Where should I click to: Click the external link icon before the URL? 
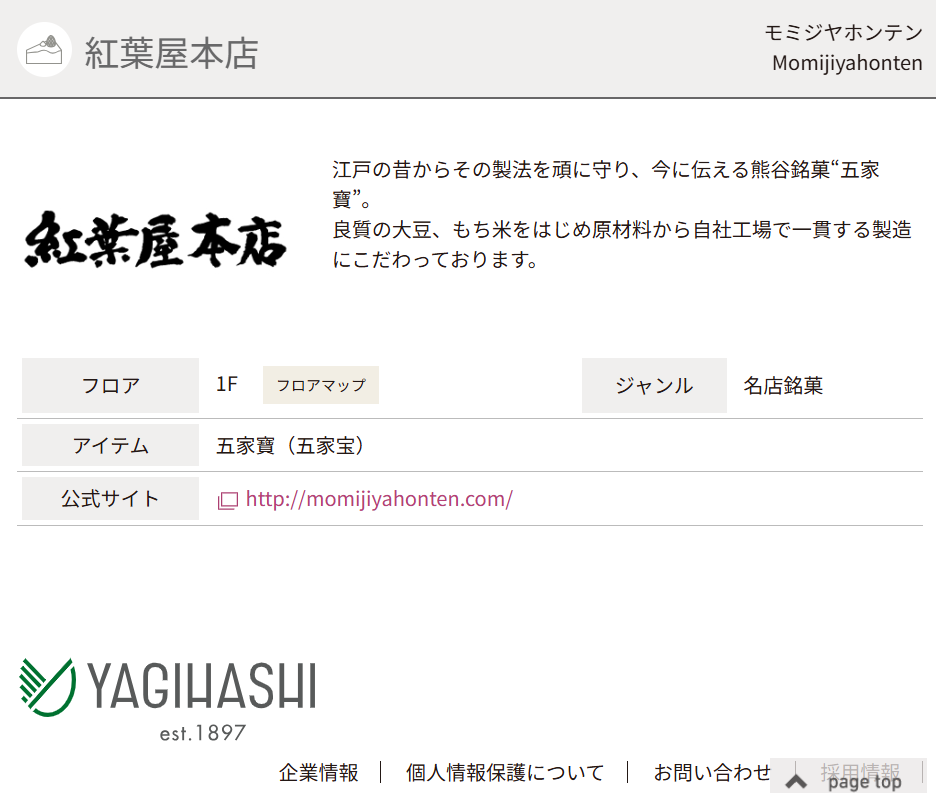(227, 500)
